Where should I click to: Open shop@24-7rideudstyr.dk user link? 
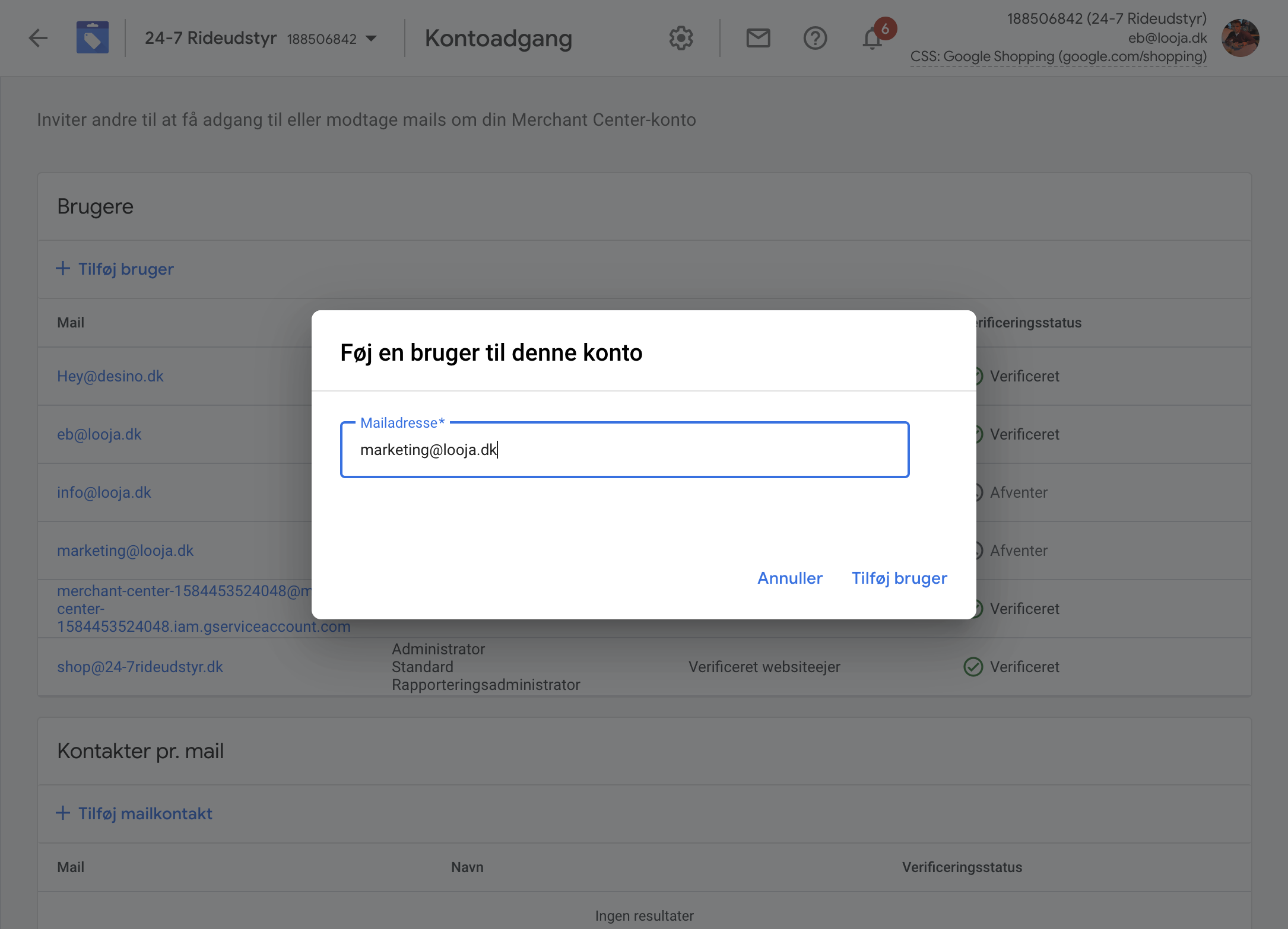click(140, 667)
